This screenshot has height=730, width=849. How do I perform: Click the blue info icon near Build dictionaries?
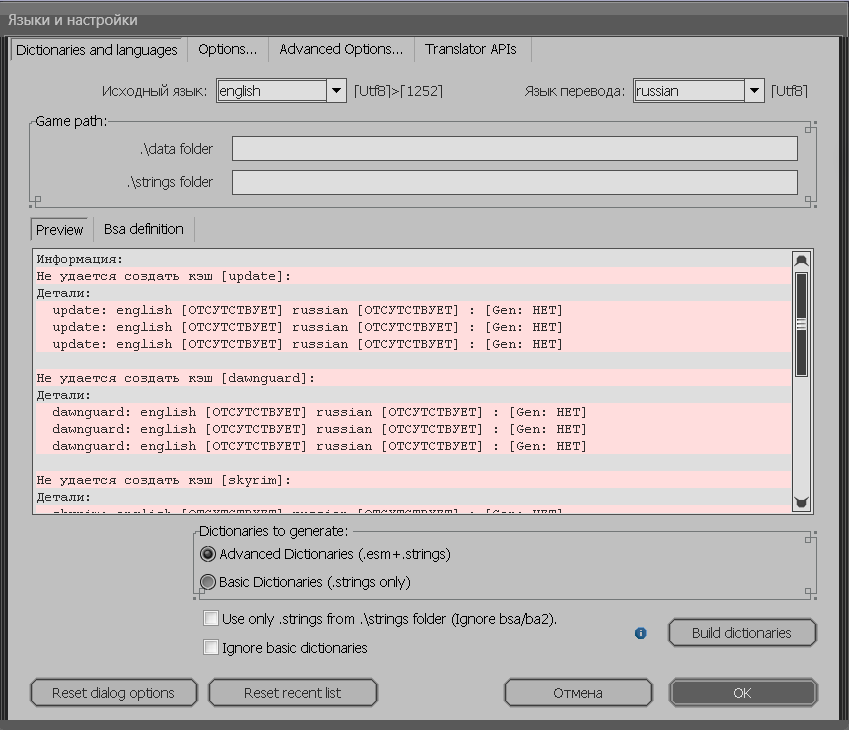(x=641, y=633)
